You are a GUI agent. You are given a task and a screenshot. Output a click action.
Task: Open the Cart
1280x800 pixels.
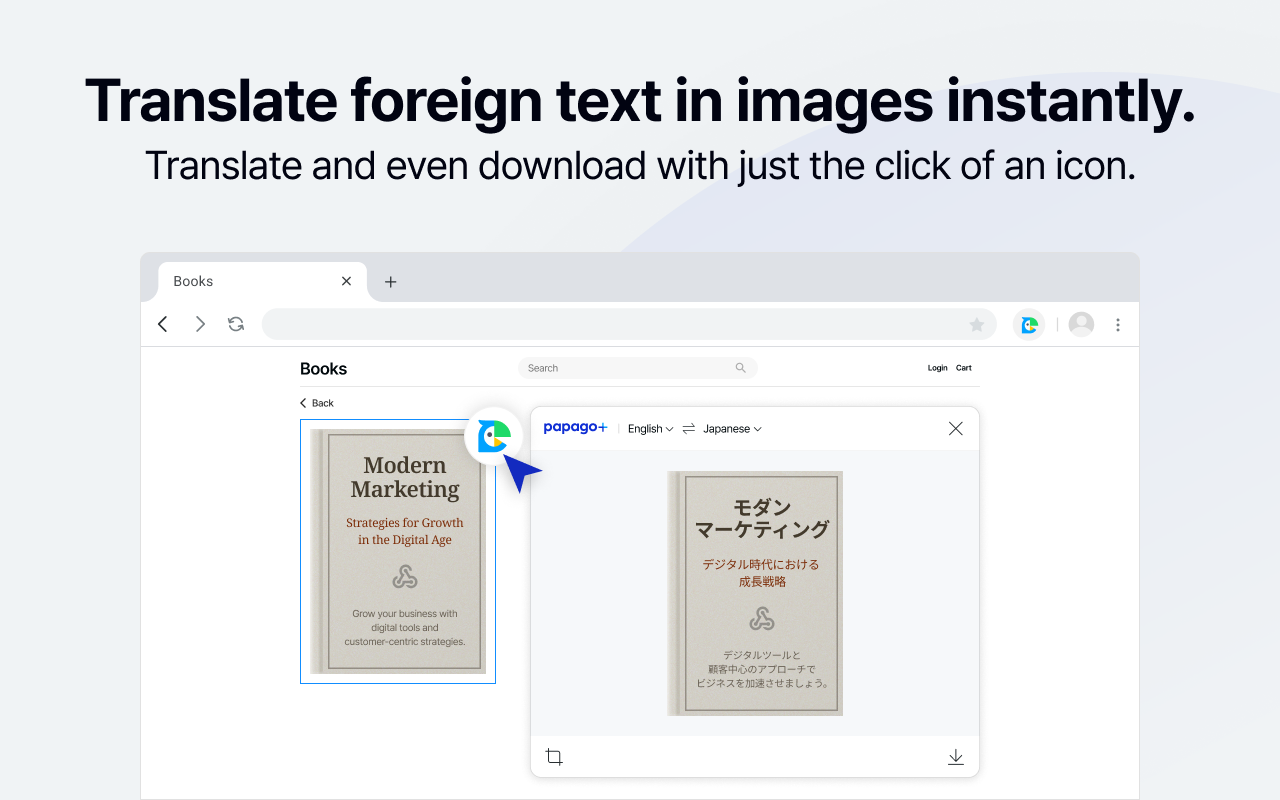[x=964, y=367]
